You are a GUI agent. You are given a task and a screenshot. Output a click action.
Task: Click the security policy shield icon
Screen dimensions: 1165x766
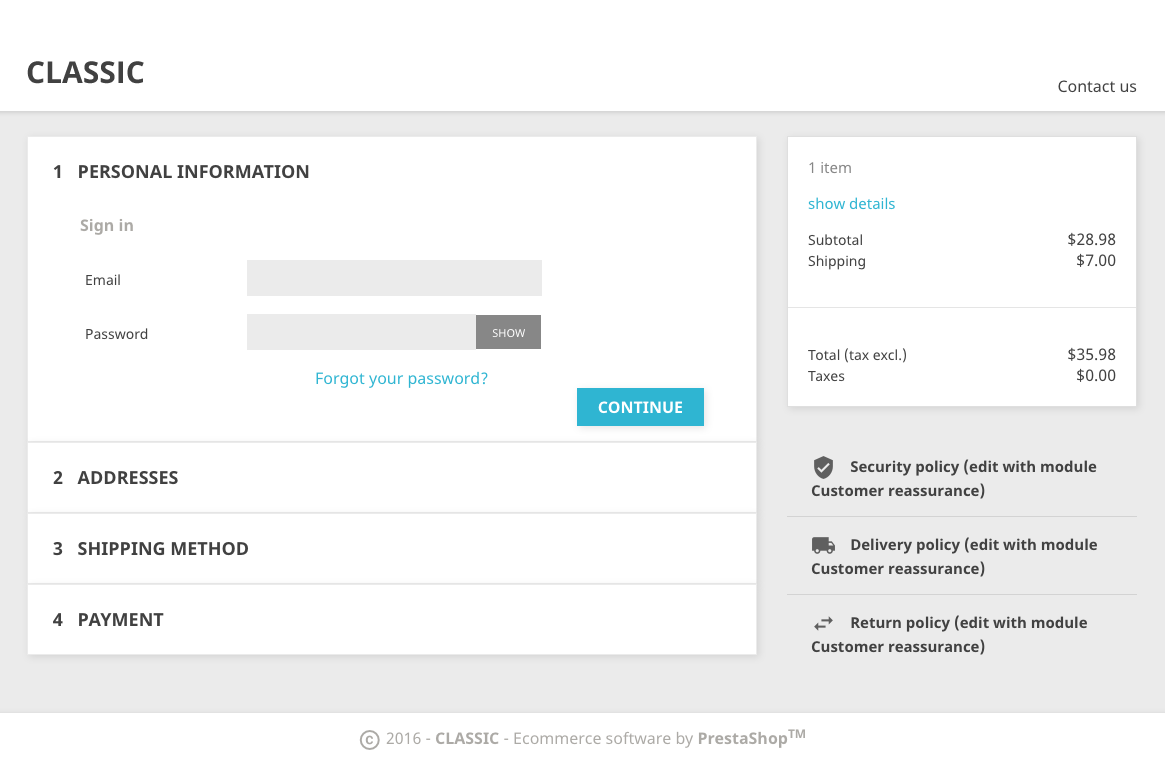(823, 467)
